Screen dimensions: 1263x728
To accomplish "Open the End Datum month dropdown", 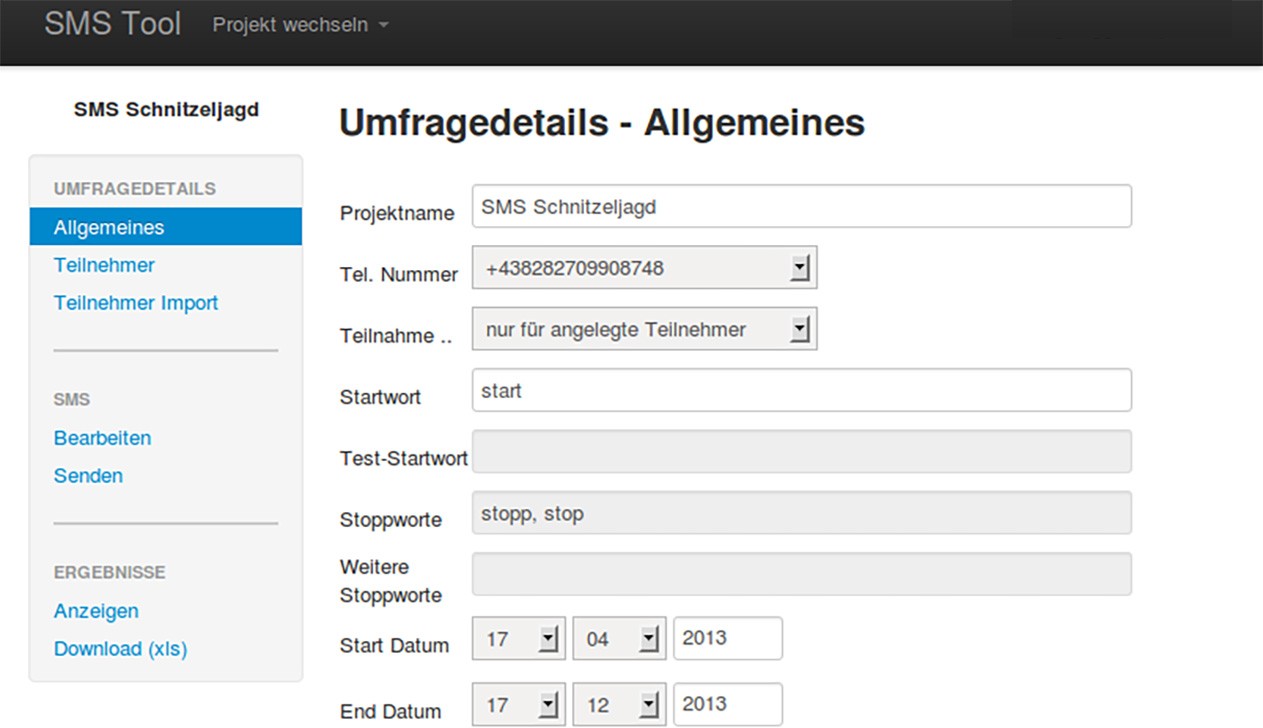I will (619, 705).
